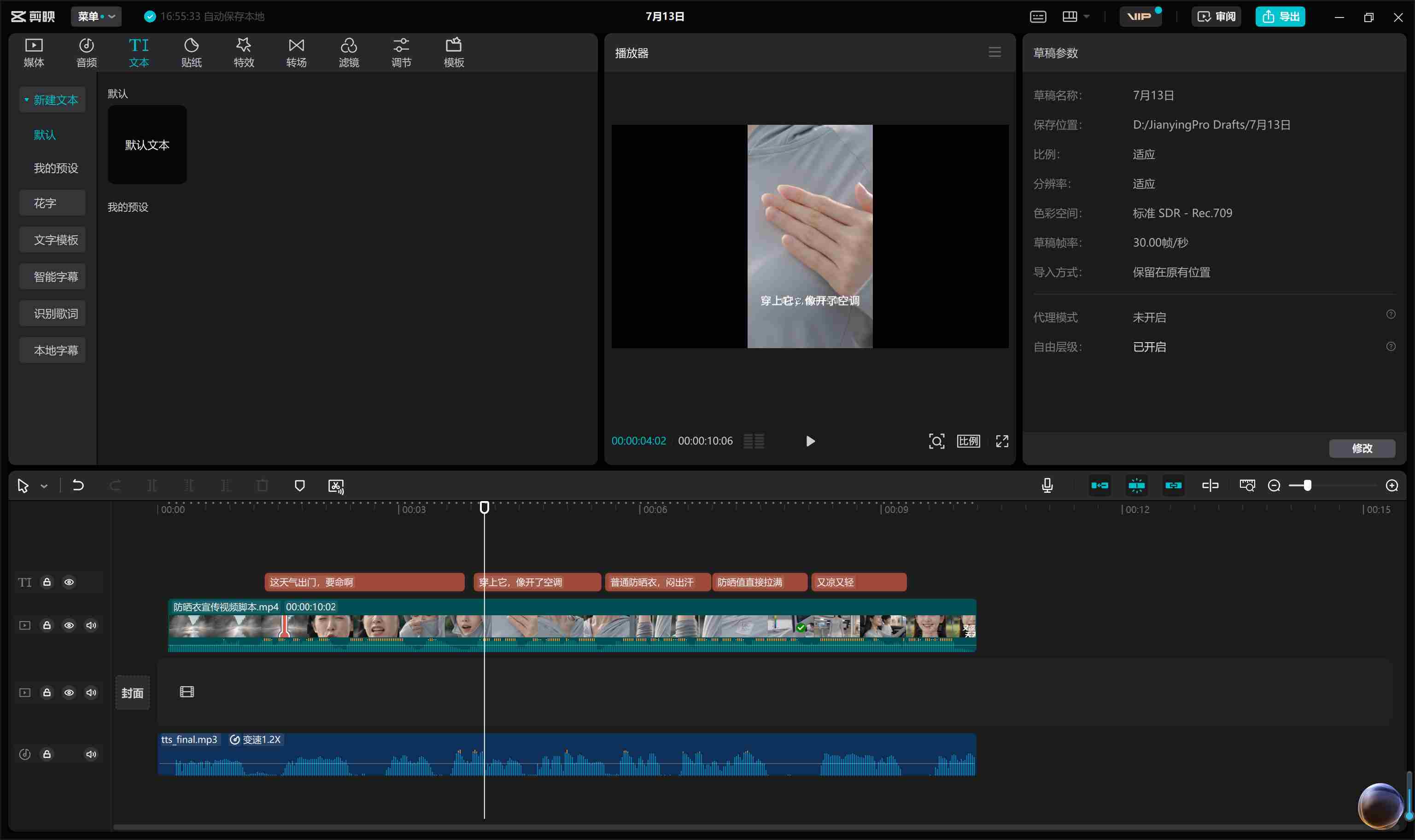This screenshot has width=1415, height=840.
Task: Open the smart cut tool icon
Action: tap(336, 486)
